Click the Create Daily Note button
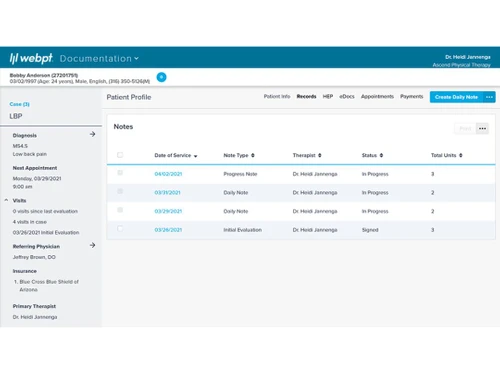The width and height of the screenshot is (500, 375). (456, 97)
